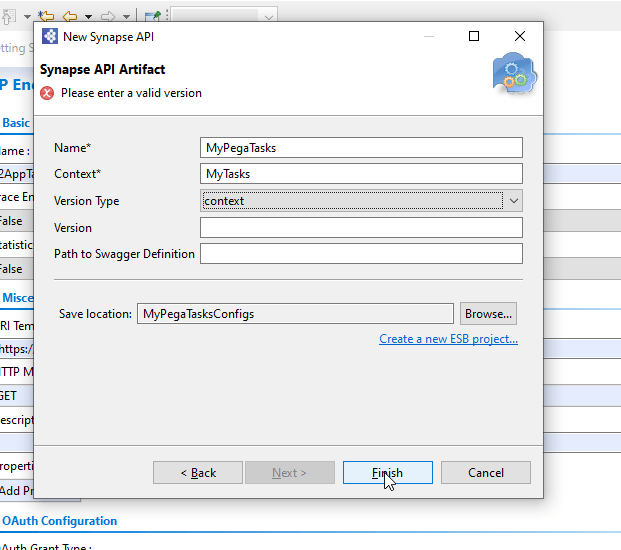This screenshot has height=550, width=621.
Task: Focus the Name text field
Action: point(361,148)
